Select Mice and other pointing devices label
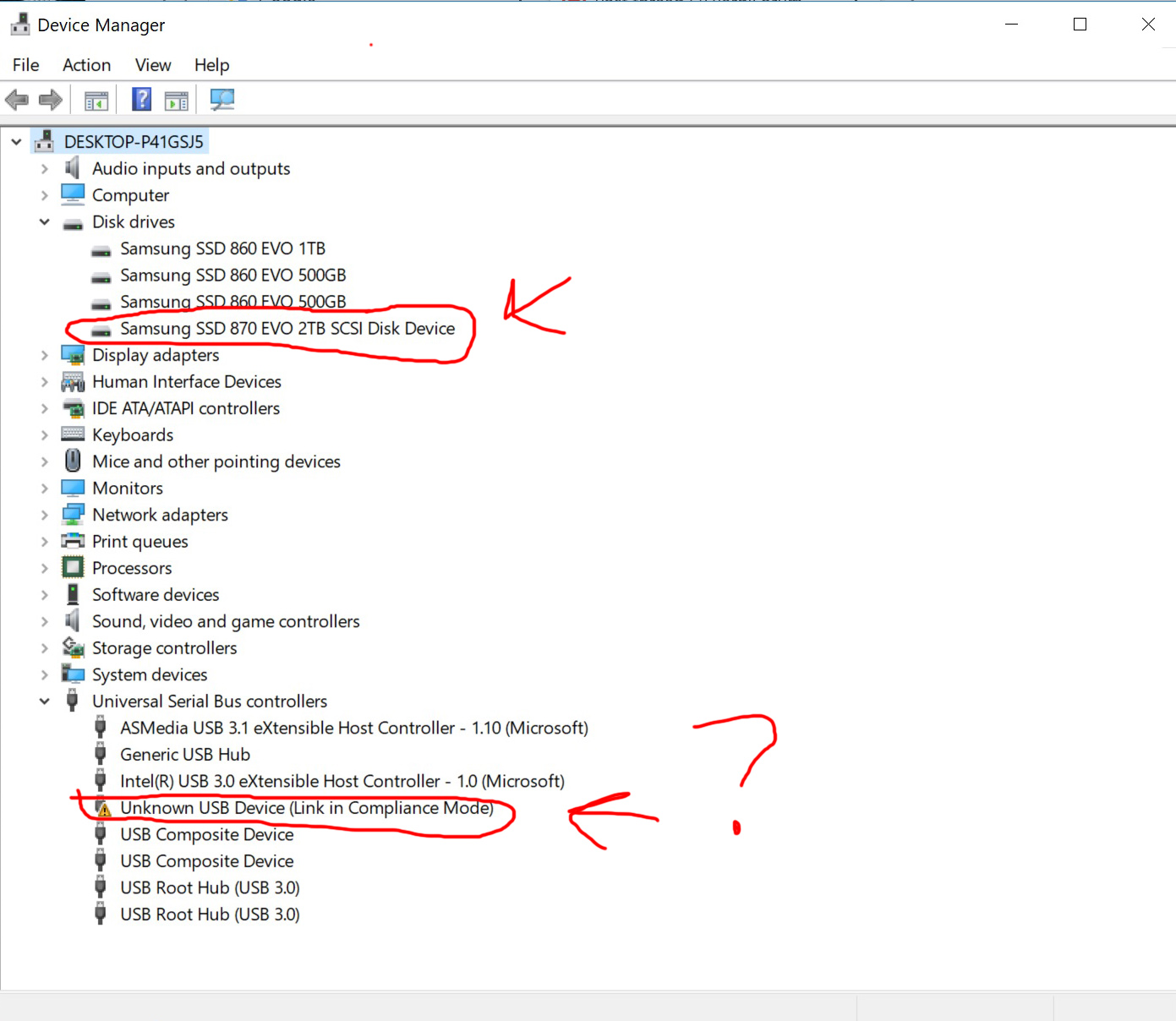 pos(216,461)
